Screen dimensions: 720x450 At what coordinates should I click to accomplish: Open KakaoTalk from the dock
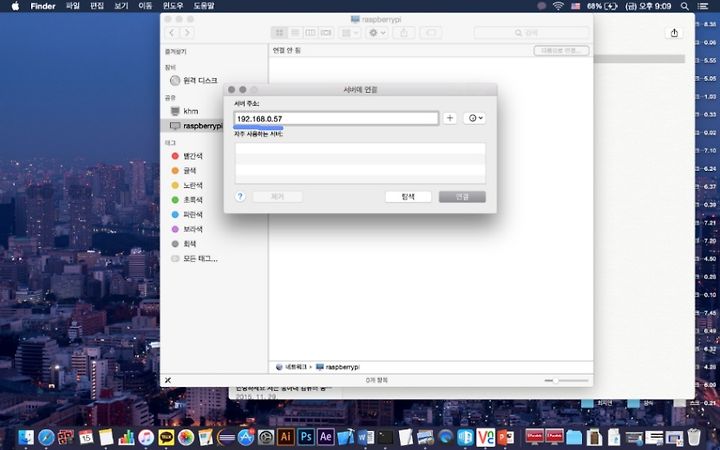tap(166, 437)
